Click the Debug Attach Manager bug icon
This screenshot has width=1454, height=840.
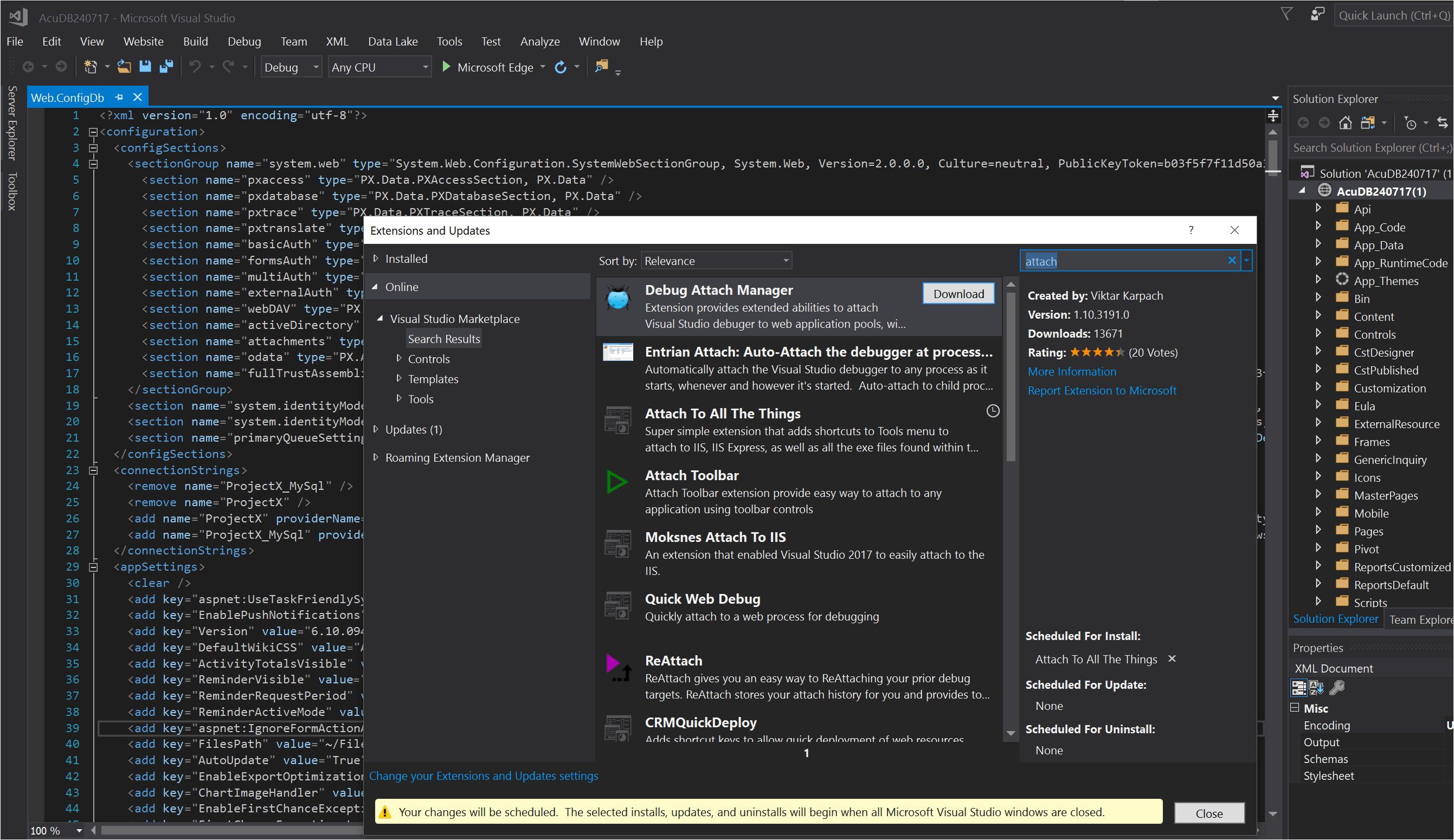pos(618,298)
